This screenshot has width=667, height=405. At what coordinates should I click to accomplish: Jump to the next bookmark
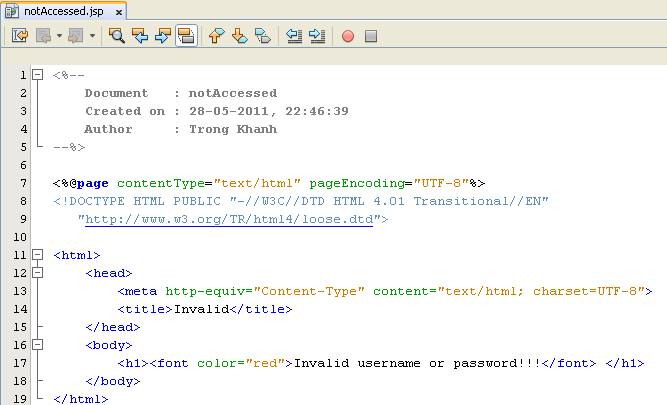pos(239,36)
